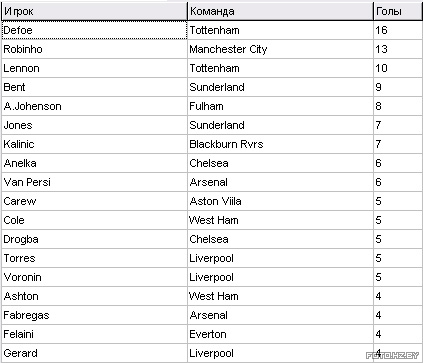Select A.Johenson player entry
Viewport: 423px width, 363px height.
pos(94,106)
